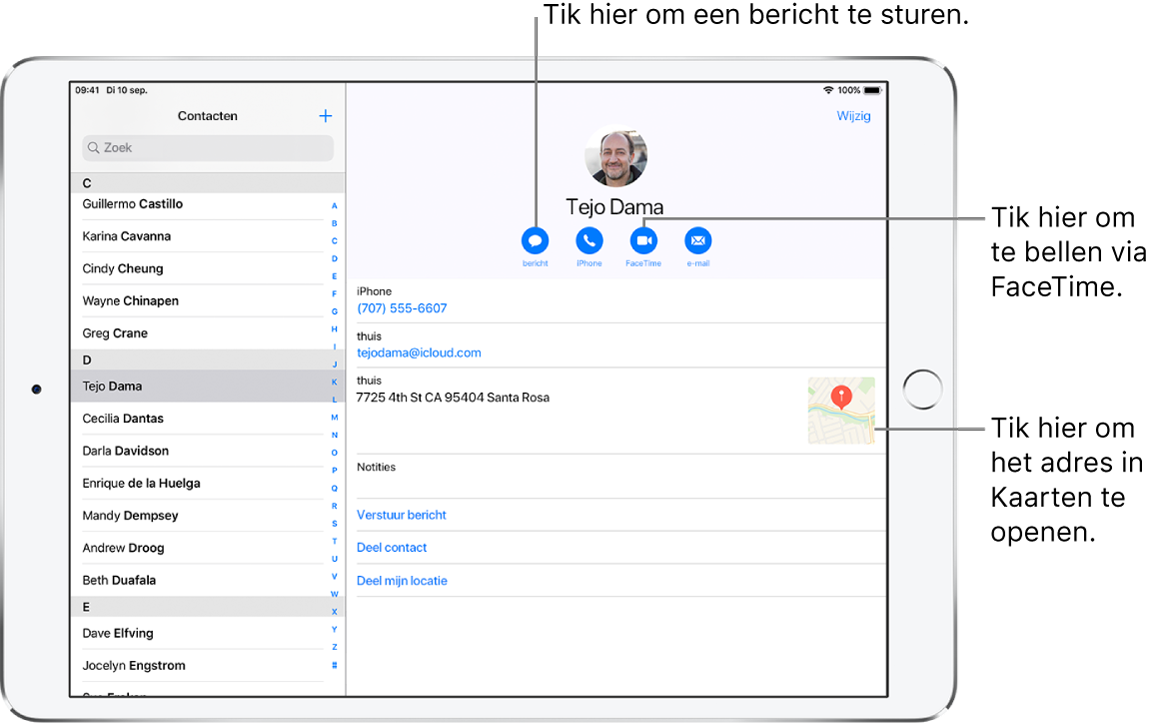Open the address map thumbnail
The image size is (1154, 724).
(x=841, y=411)
